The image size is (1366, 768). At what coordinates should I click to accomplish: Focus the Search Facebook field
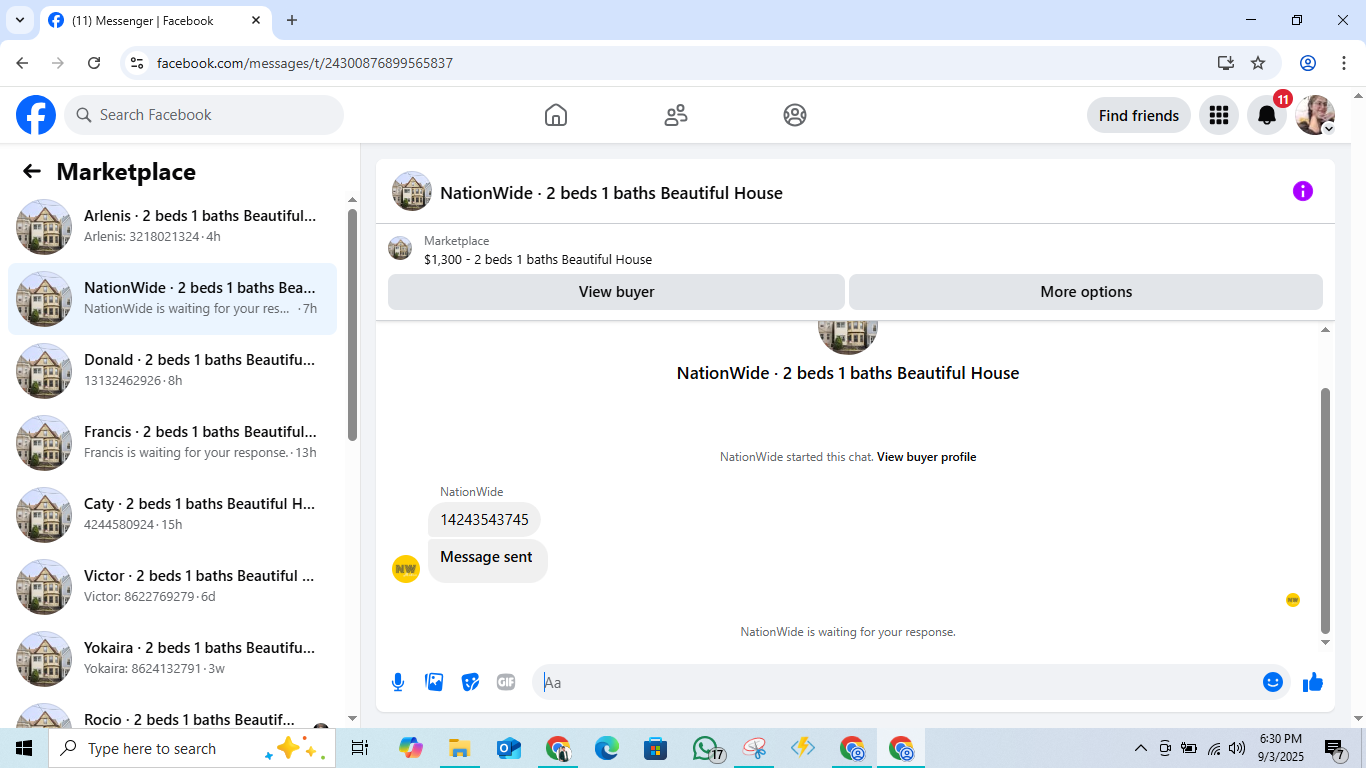click(x=204, y=115)
